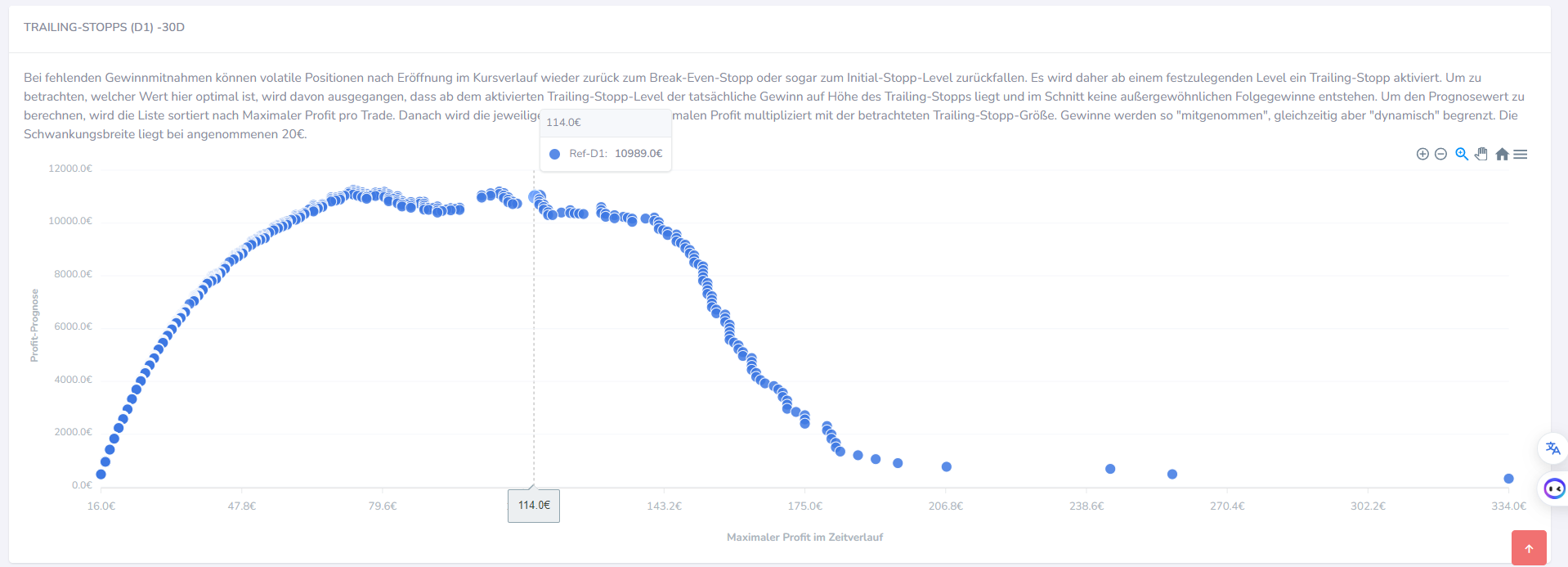Open the chart hamburger download menu
Screen dimensions: 1568x567
pyautogui.click(x=1521, y=154)
